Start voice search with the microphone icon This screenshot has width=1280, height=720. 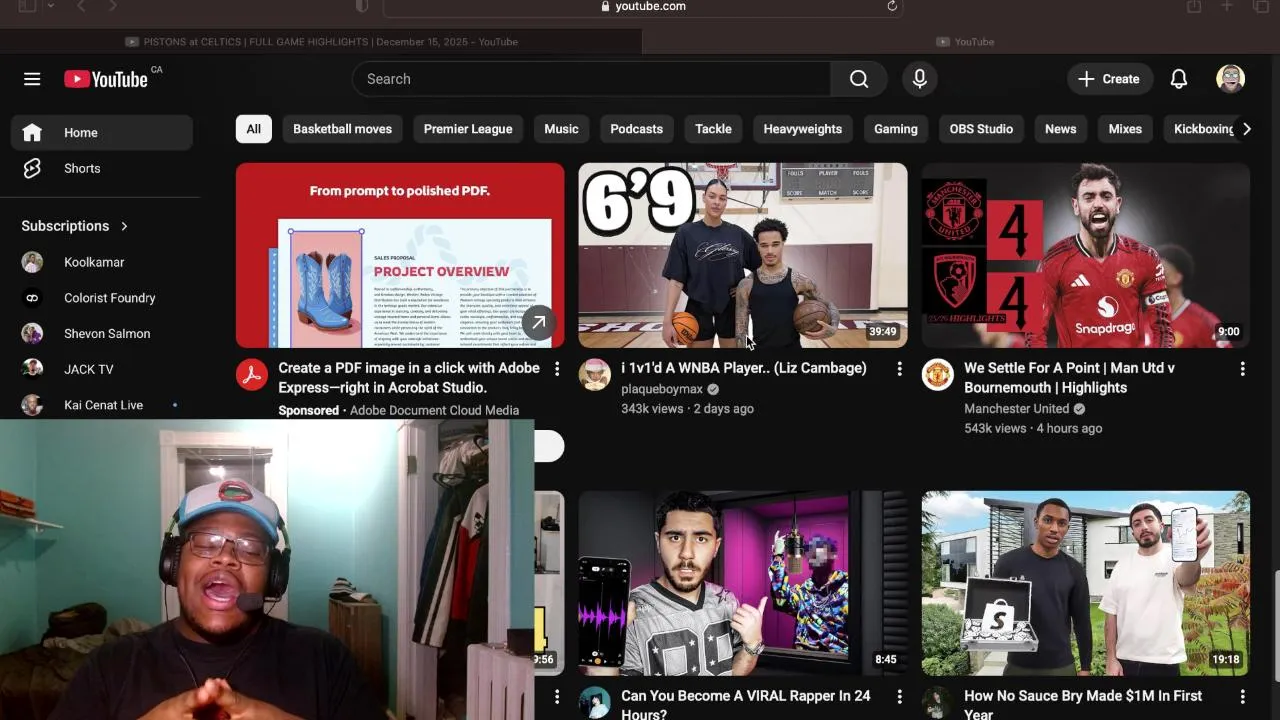pyautogui.click(x=920, y=79)
